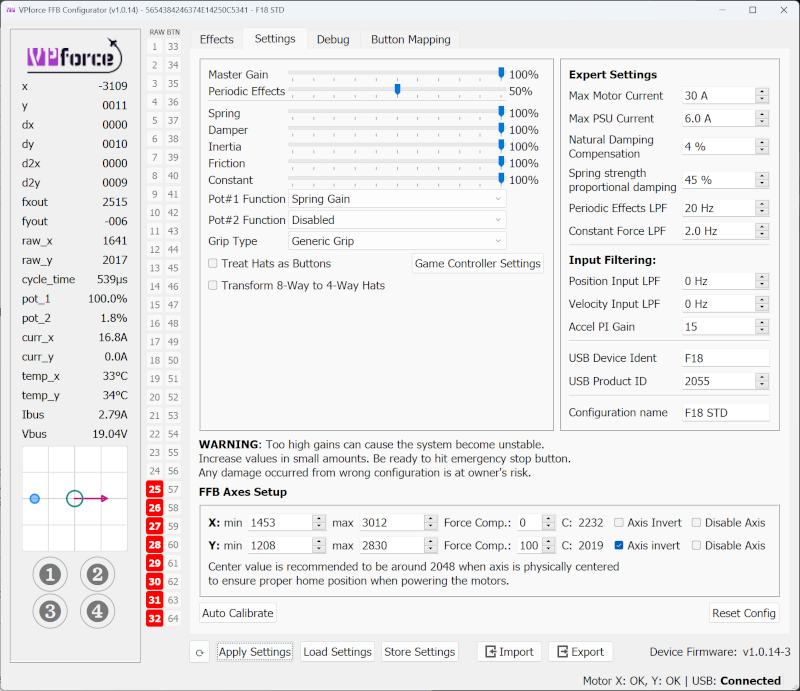Click the Master Gain slider handle
The height and width of the screenshot is (691, 800).
501,73
